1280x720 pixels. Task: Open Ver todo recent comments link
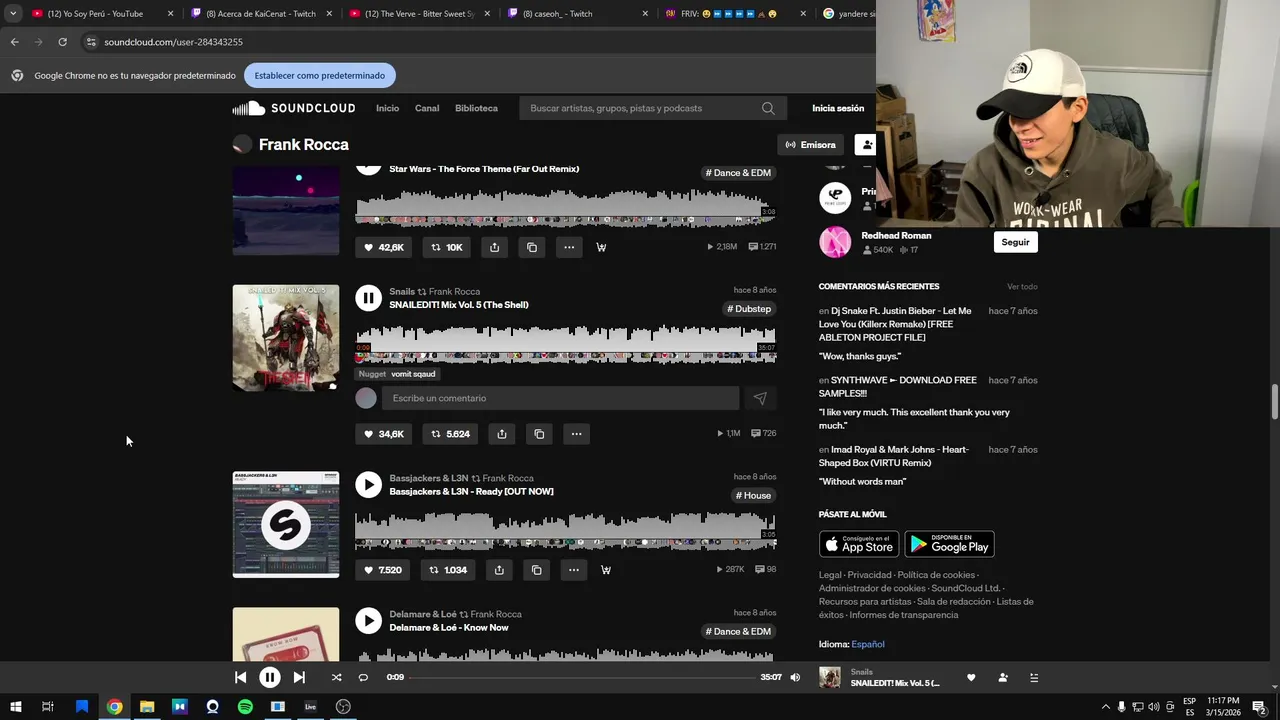[1022, 287]
